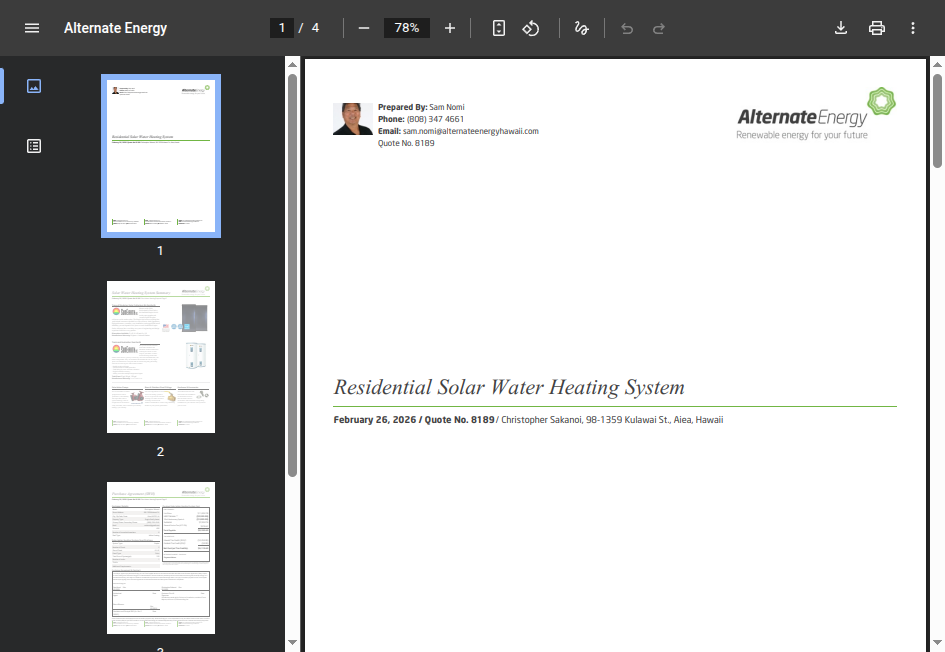Download the PDF file

click(x=841, y=28)
